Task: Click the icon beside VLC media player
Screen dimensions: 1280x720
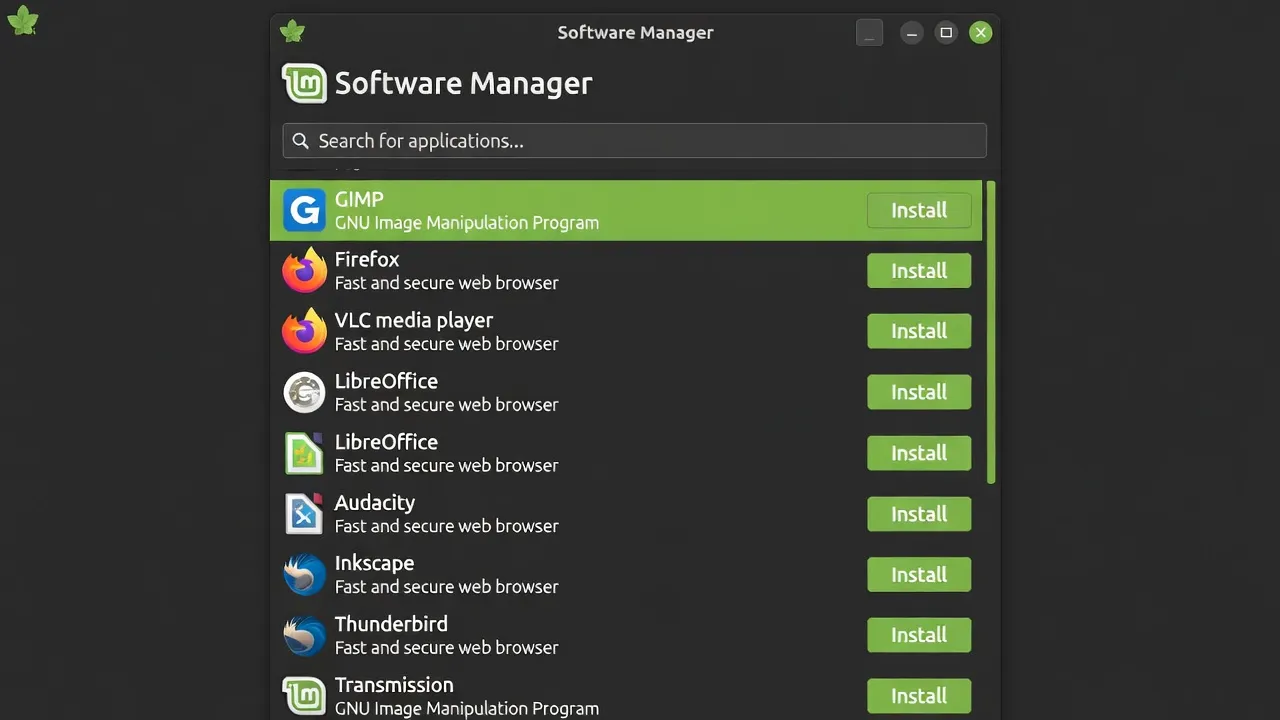Action: coord(304,331)
